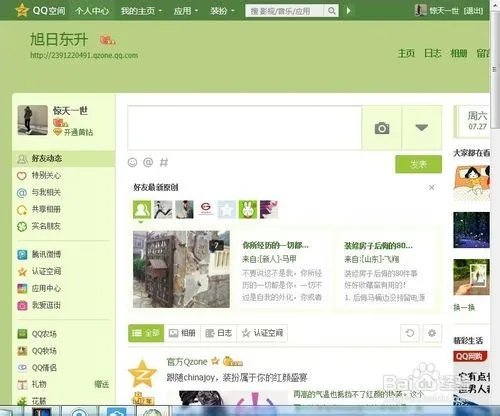The height and width of the screenshot is (416, 500).
Task: Open QQ情侣 in the sidebar
Action: [37, 367]
